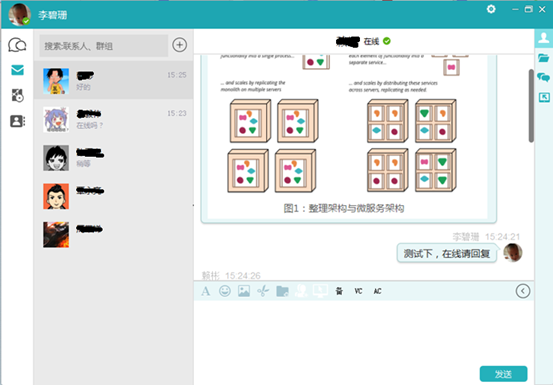Open the conversation timestamped 15:23
553x385 pixels.
pyautogui.click(x=113, y=119)
